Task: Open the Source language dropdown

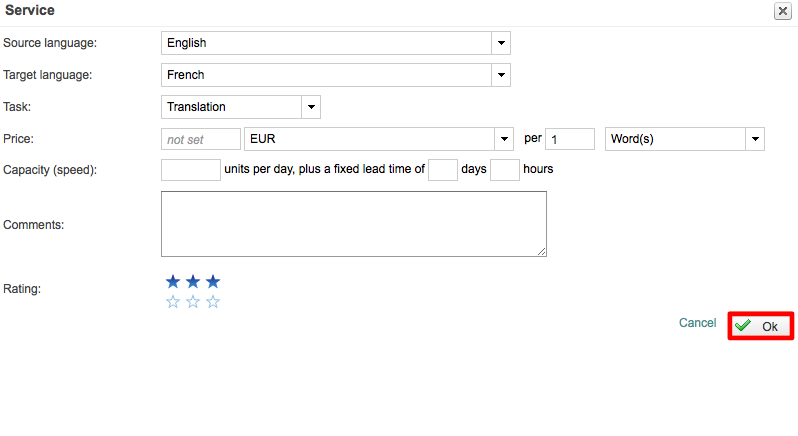Action: (x=501, y=43)
